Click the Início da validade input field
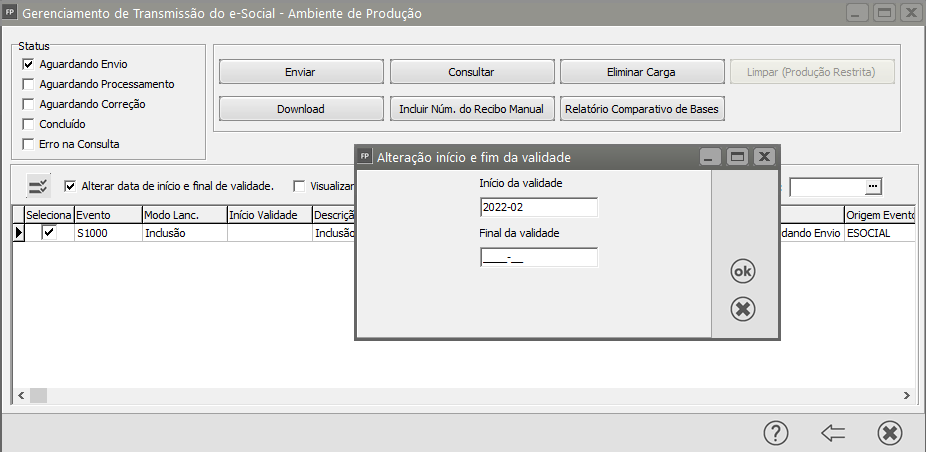Image resolution: width=926 pixels, height=452 pixels. 538,207
